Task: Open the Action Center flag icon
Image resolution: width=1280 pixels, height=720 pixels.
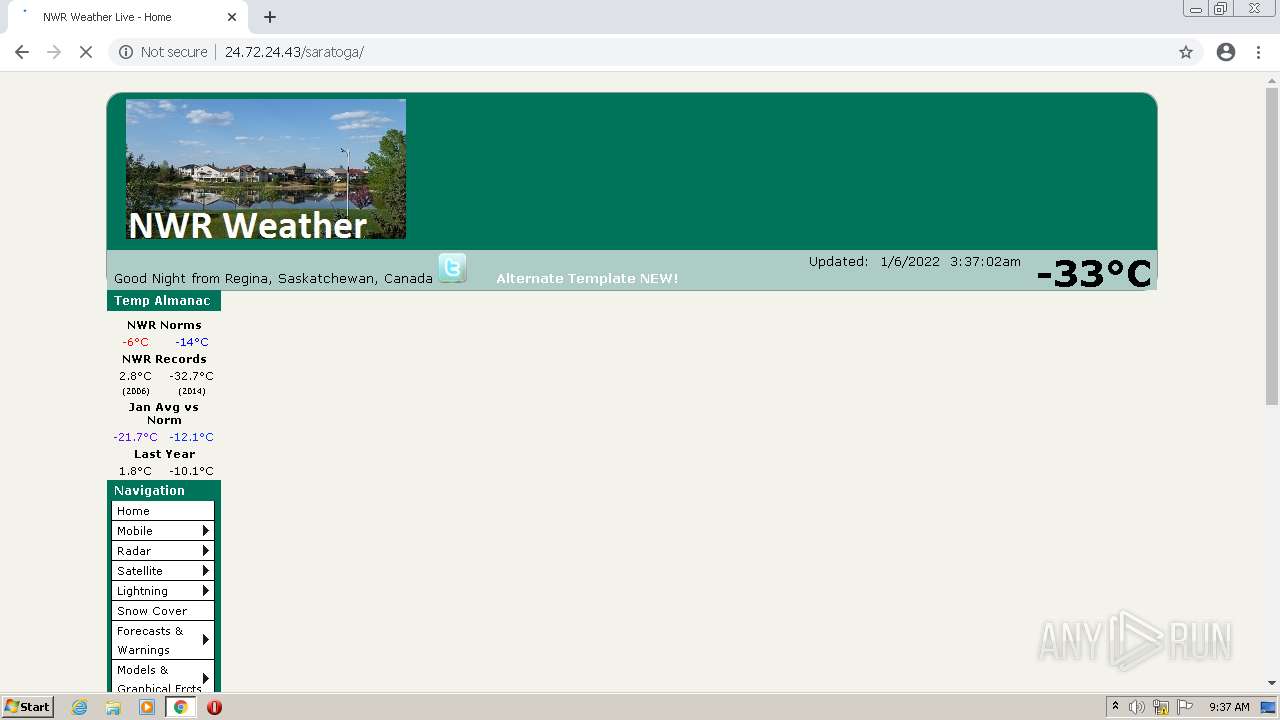Action: [1185, 707]
